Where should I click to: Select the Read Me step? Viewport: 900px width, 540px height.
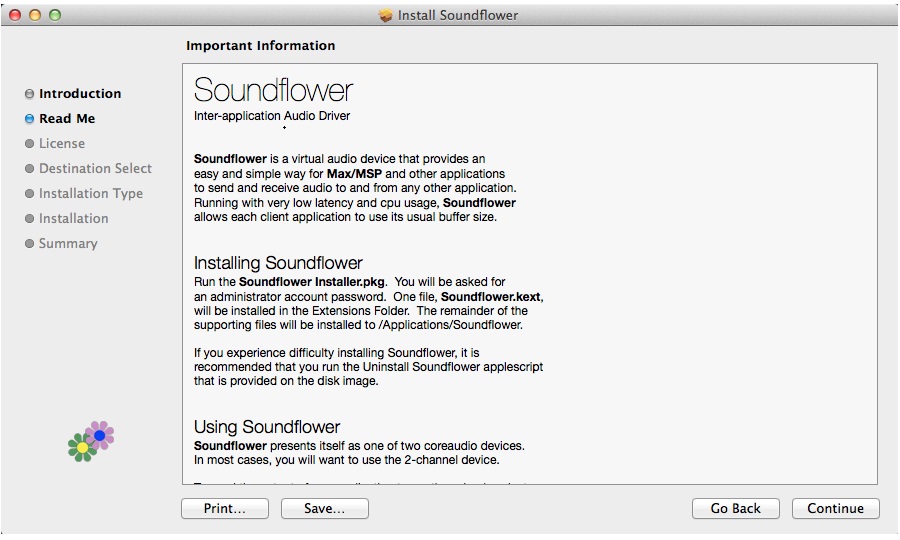point(67,119)
